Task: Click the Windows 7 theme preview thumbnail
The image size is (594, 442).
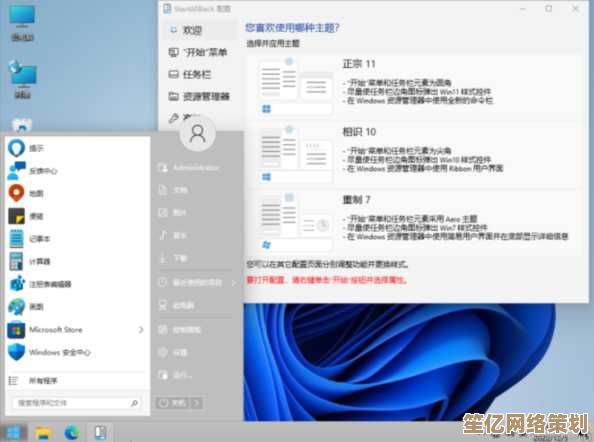Action: pos(295,223)
